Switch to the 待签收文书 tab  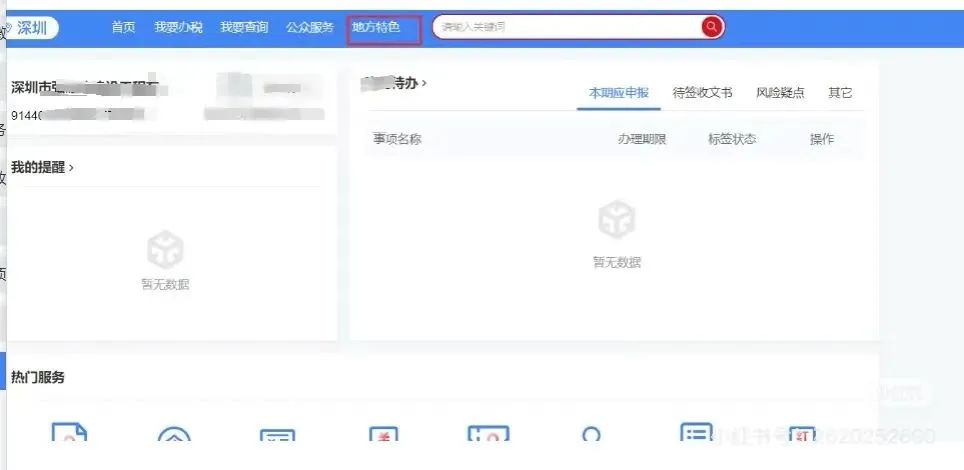click(x=702, y=93)
